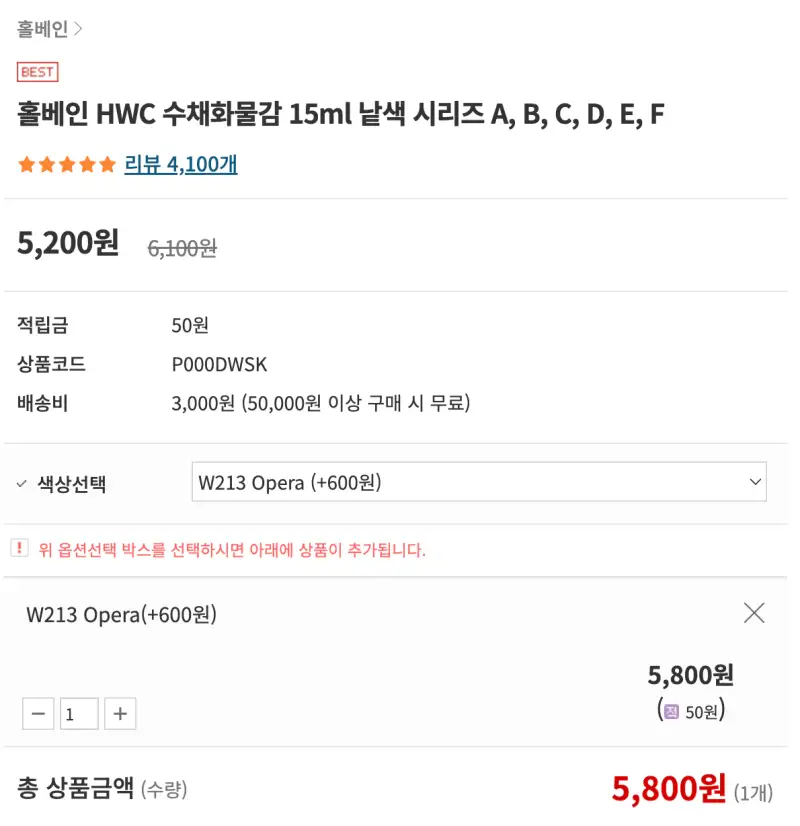Click the purple 적립금 point icon
The width and height of the screenshot is (800, 826).
[672, 712]
